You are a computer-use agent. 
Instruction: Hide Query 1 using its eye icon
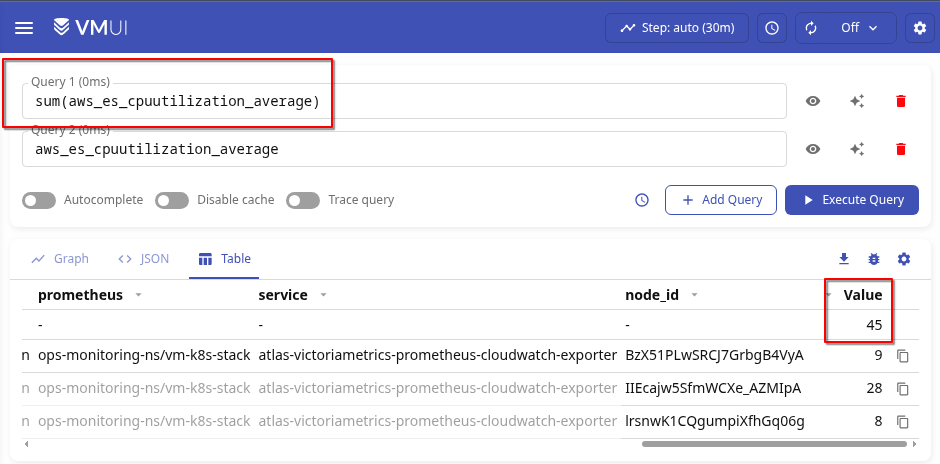click(813, 101)
